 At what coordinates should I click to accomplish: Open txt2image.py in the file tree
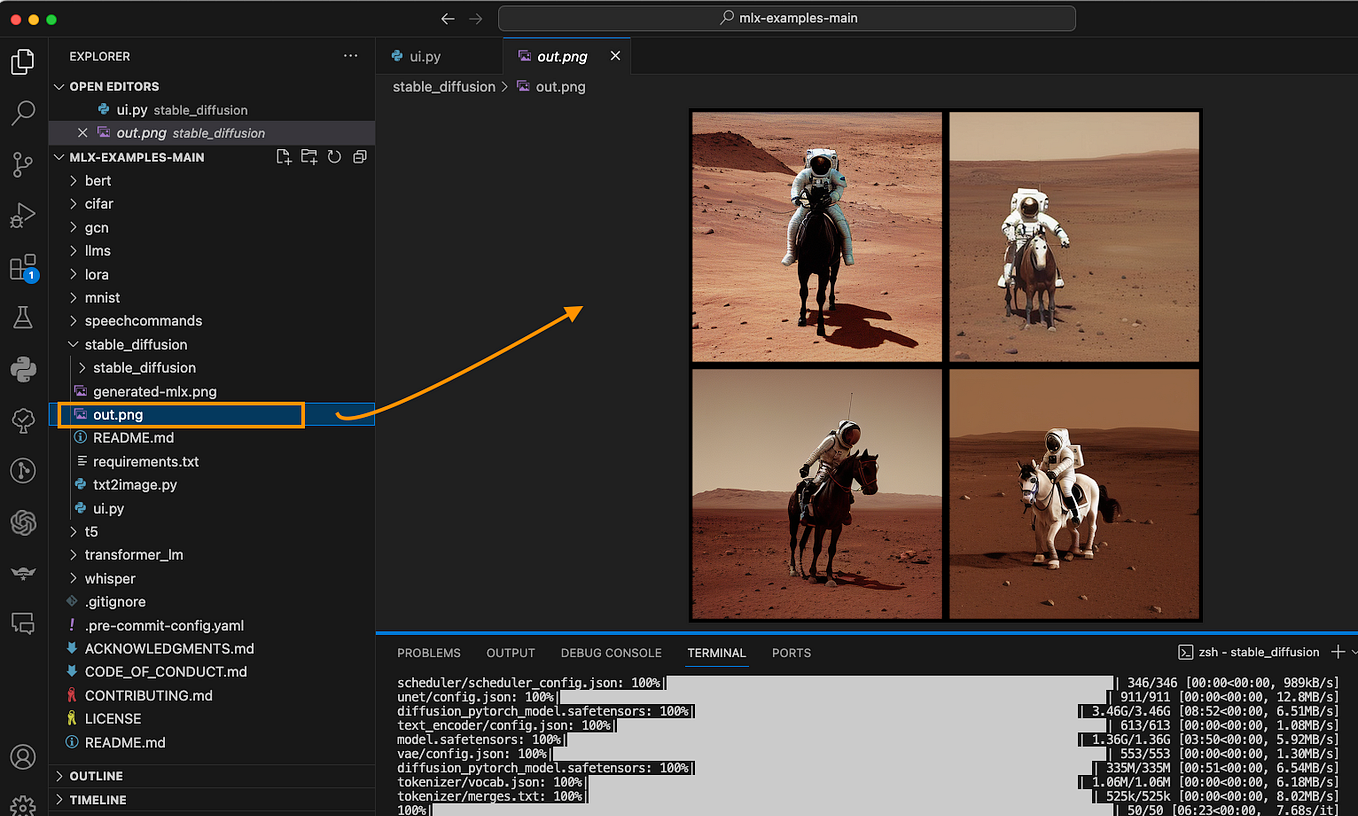tap(134, 485)
